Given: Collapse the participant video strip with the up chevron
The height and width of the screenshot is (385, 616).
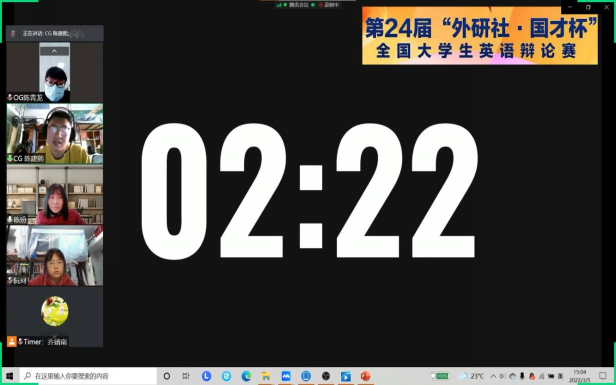Looking at the screenshot, I should (x=54, y=51).
